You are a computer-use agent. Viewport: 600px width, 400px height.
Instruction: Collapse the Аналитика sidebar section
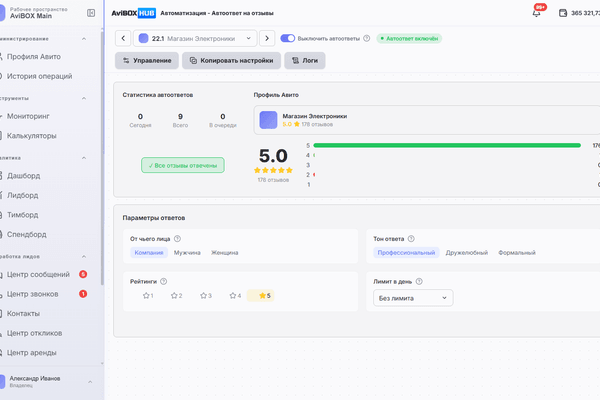[x=84, y=158]
